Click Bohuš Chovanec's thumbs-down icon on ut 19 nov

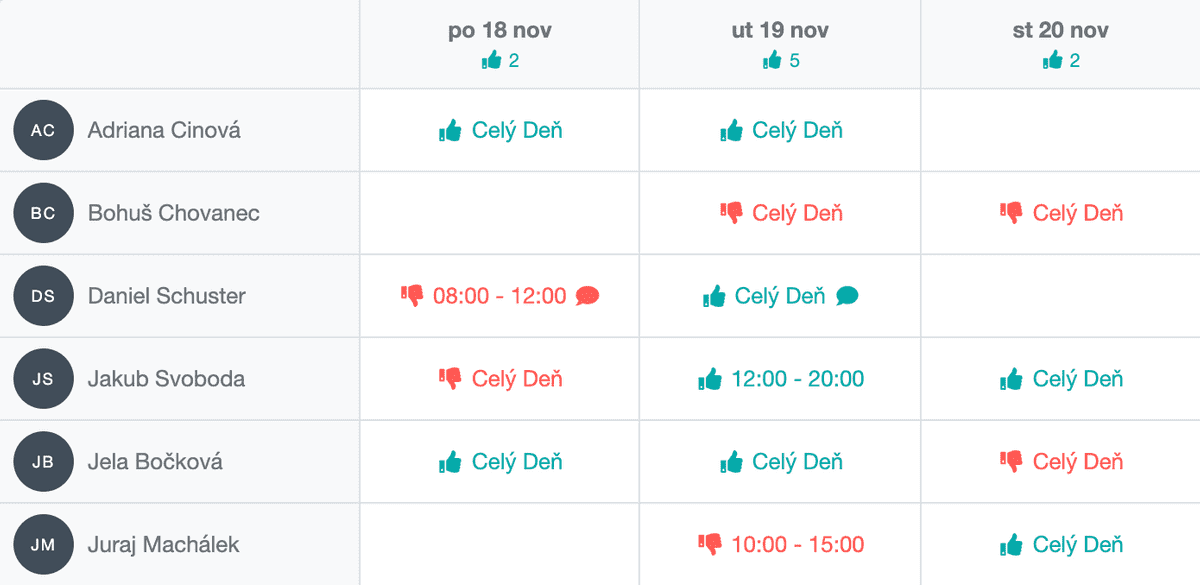(731, 212)
